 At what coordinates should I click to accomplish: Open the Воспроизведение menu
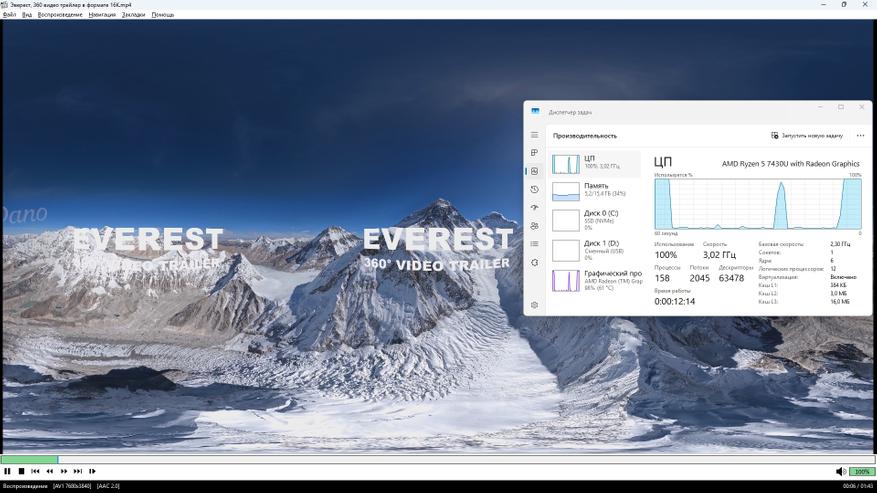60,15
